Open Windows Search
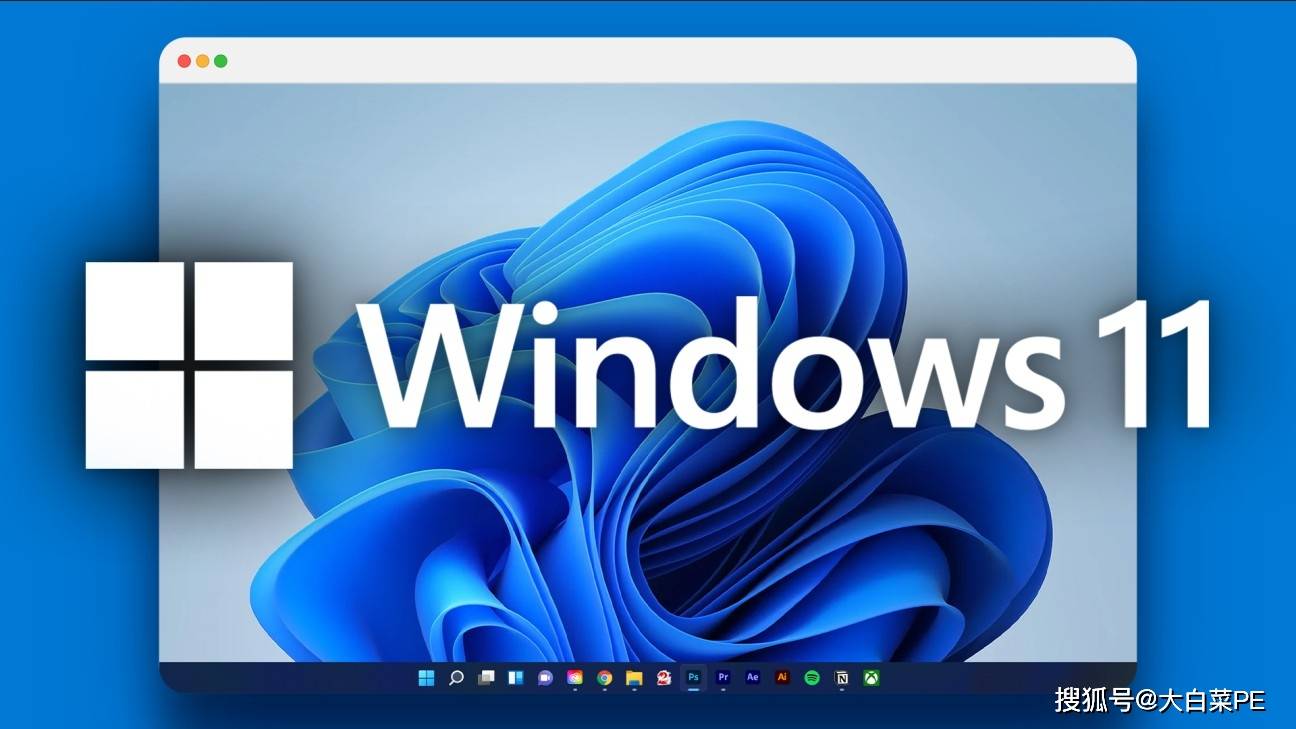The image size is (1296, 729). click(456, 678)
